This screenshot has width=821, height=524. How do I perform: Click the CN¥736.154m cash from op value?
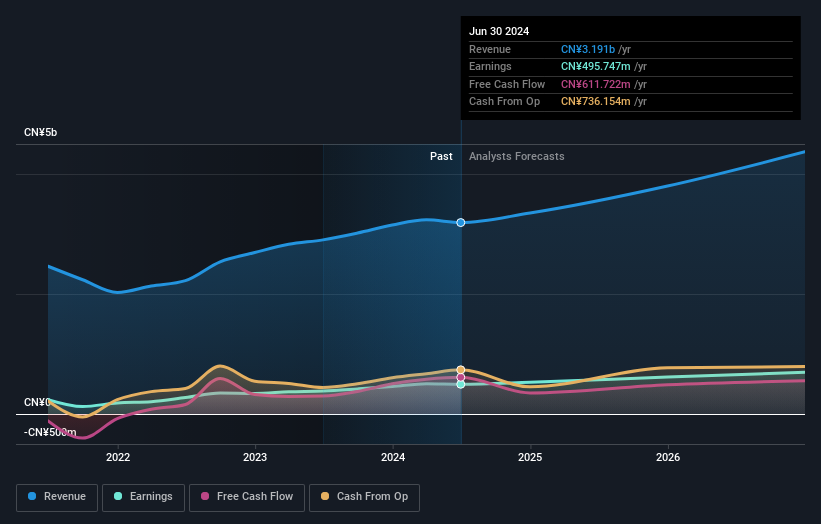pyautogui.click(x=595, y=102)
